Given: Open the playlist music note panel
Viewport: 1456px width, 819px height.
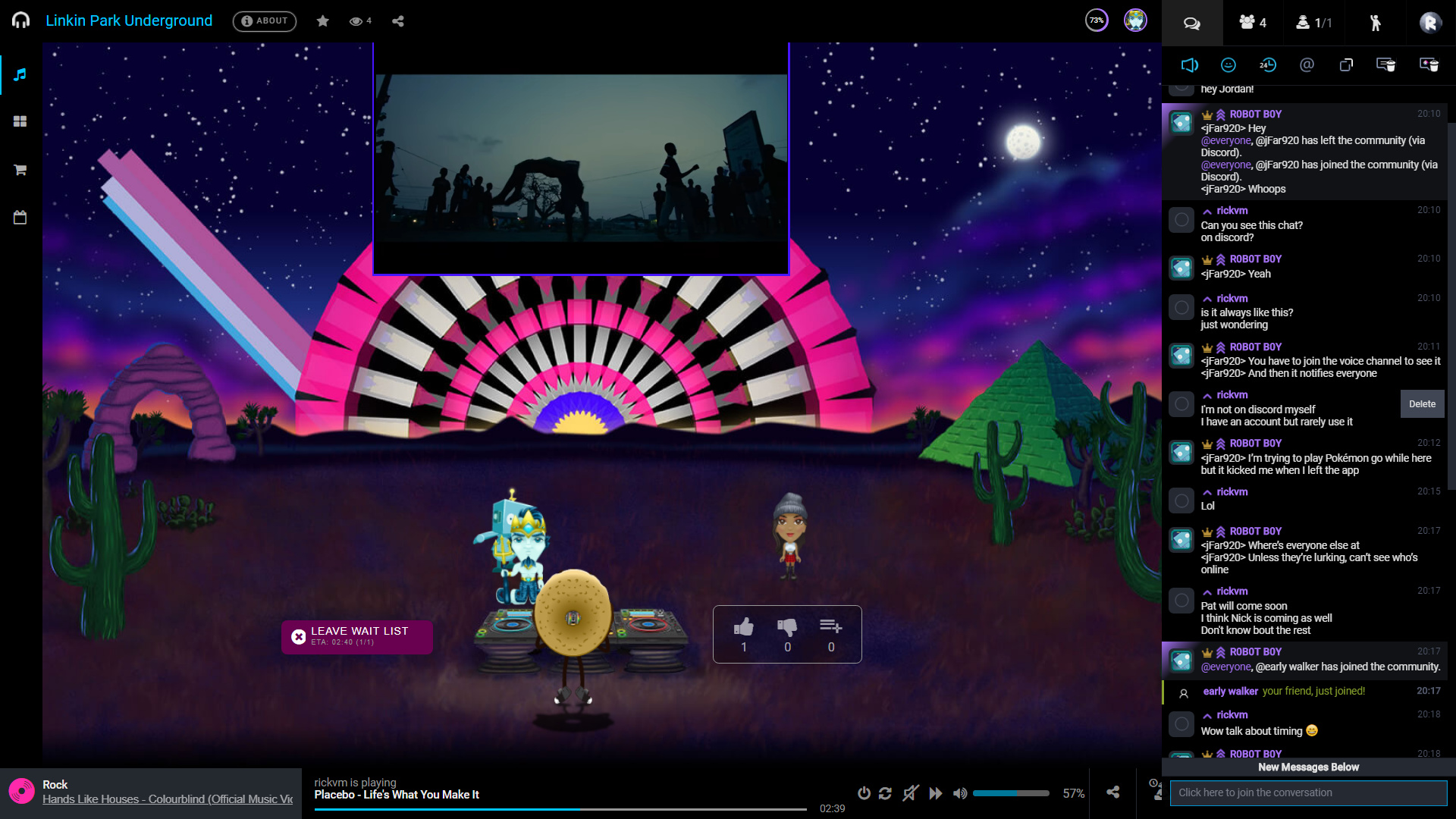Looking at the screenshot, I should 20,74.
